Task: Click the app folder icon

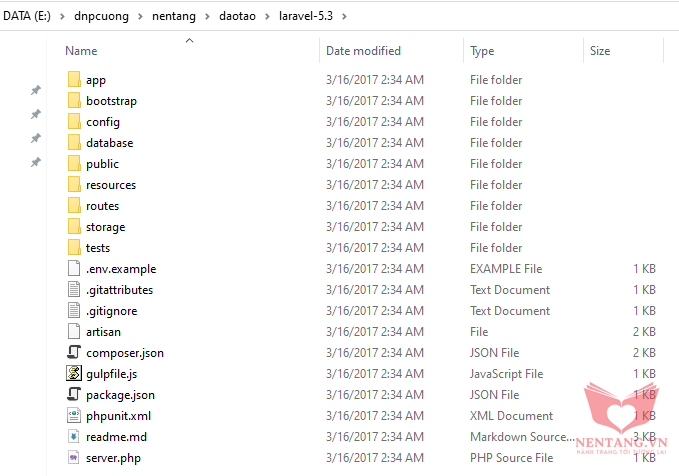Action: point(73,80)
